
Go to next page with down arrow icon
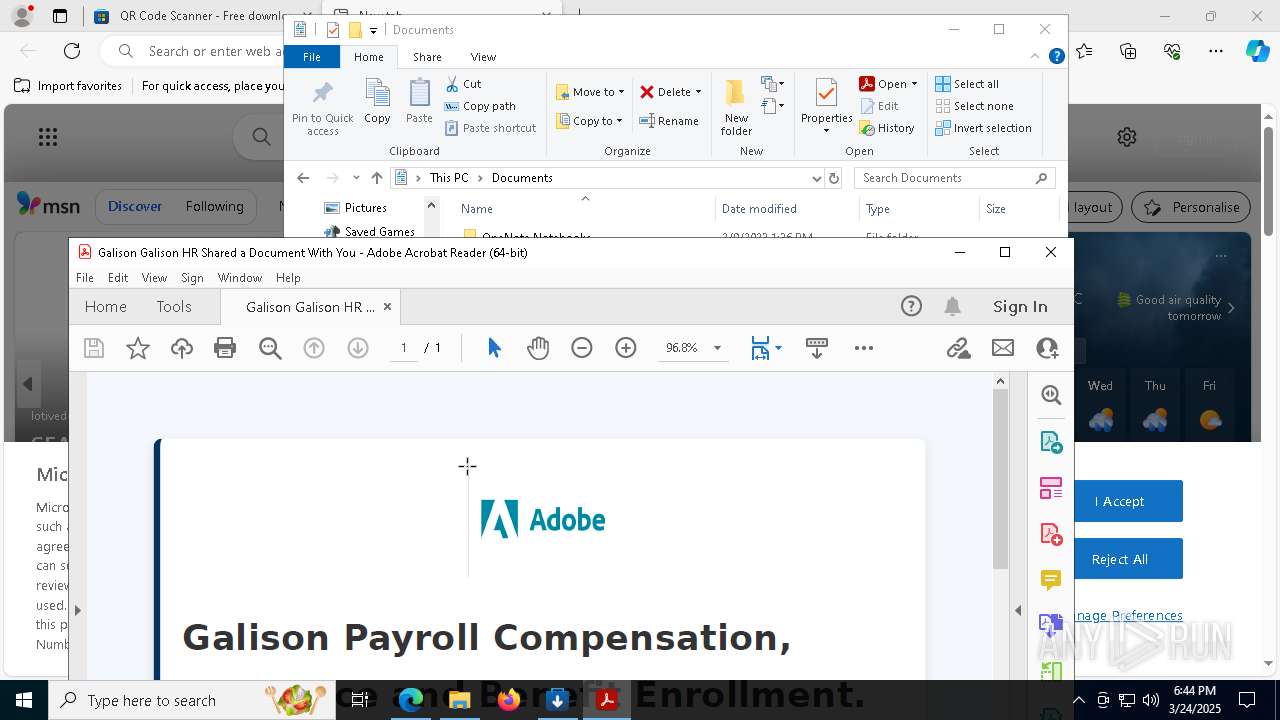[358, 348]
